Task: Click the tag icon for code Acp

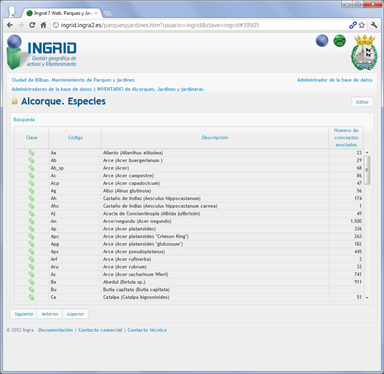Action: pos(31,183)
